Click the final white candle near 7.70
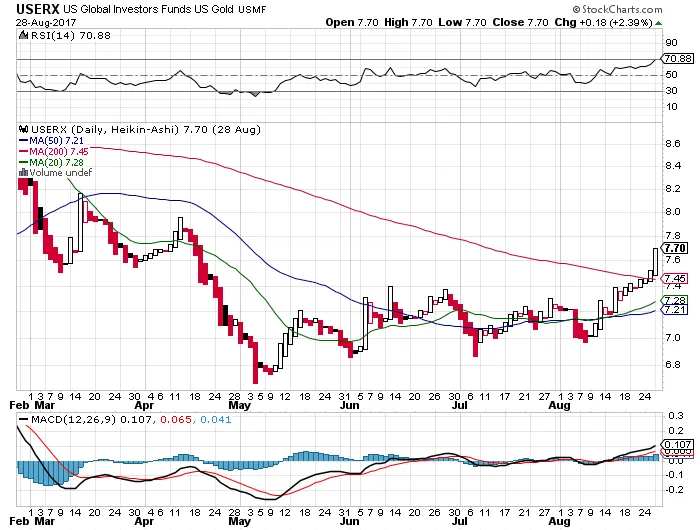Viewport: 700px width, 530px height. click(655, 262)
